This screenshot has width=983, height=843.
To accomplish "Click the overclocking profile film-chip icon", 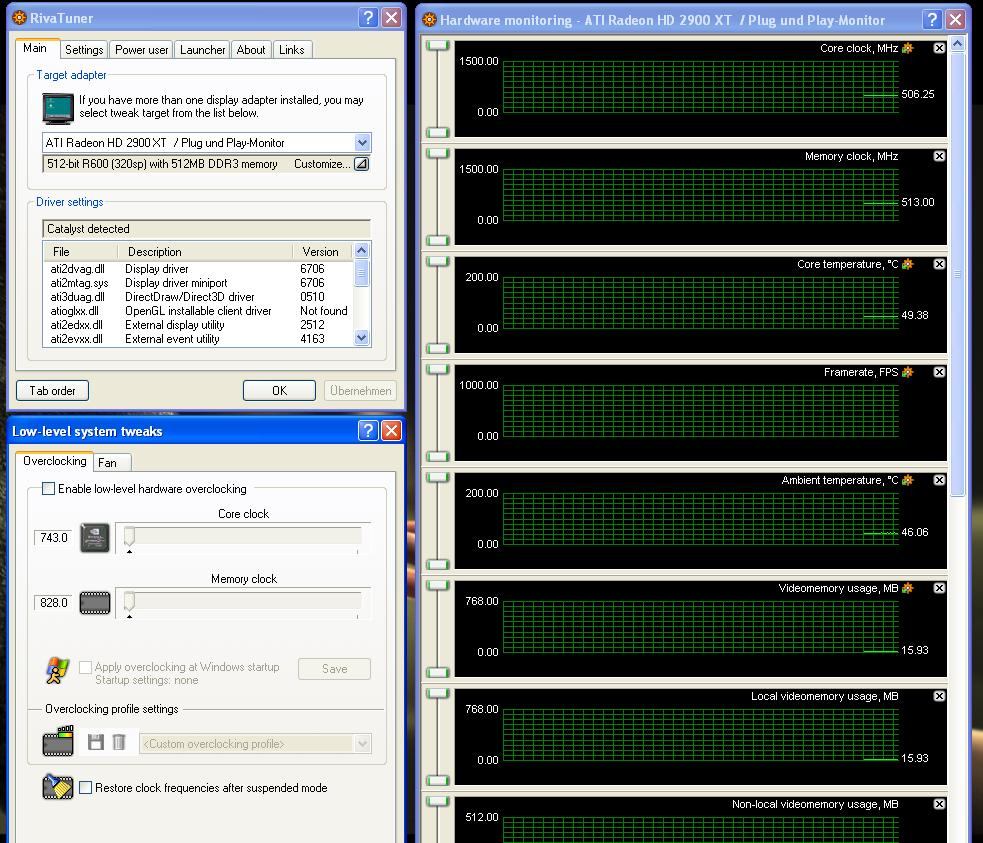I will tap(58, 741).
